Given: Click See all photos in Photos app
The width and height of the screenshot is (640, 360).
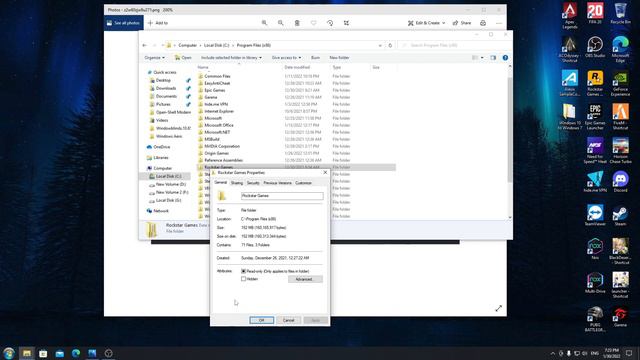Looking at the screenshot, I should [x=123, y=23].
